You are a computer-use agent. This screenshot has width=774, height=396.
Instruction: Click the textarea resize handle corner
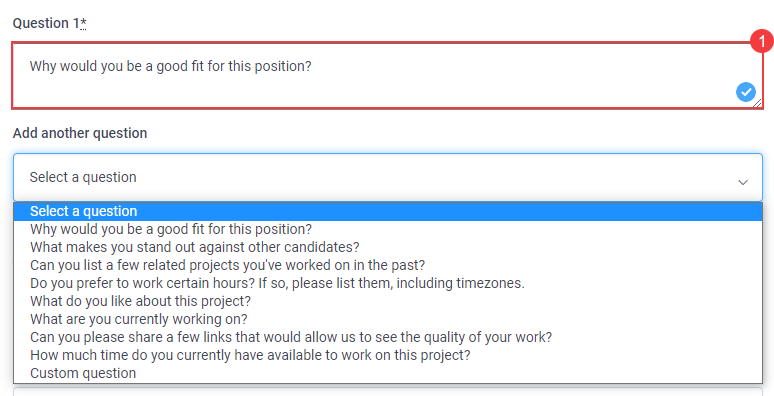click(757, 103)
